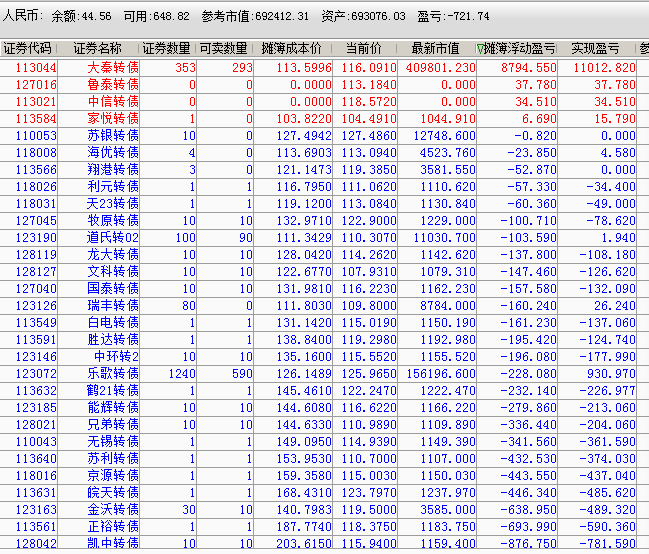Click the green sort arrow on 摊薄浮动盈亏
Screen dimensions: 649x554
click(x=480, y=49)
